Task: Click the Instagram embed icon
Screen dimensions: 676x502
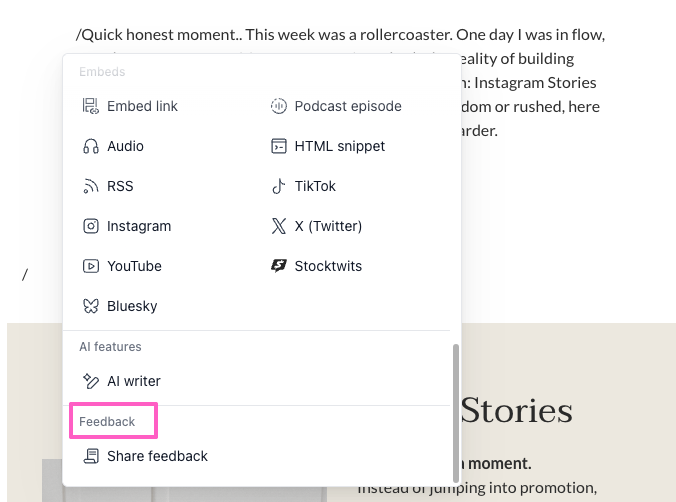Action: [x=91, y=226]
